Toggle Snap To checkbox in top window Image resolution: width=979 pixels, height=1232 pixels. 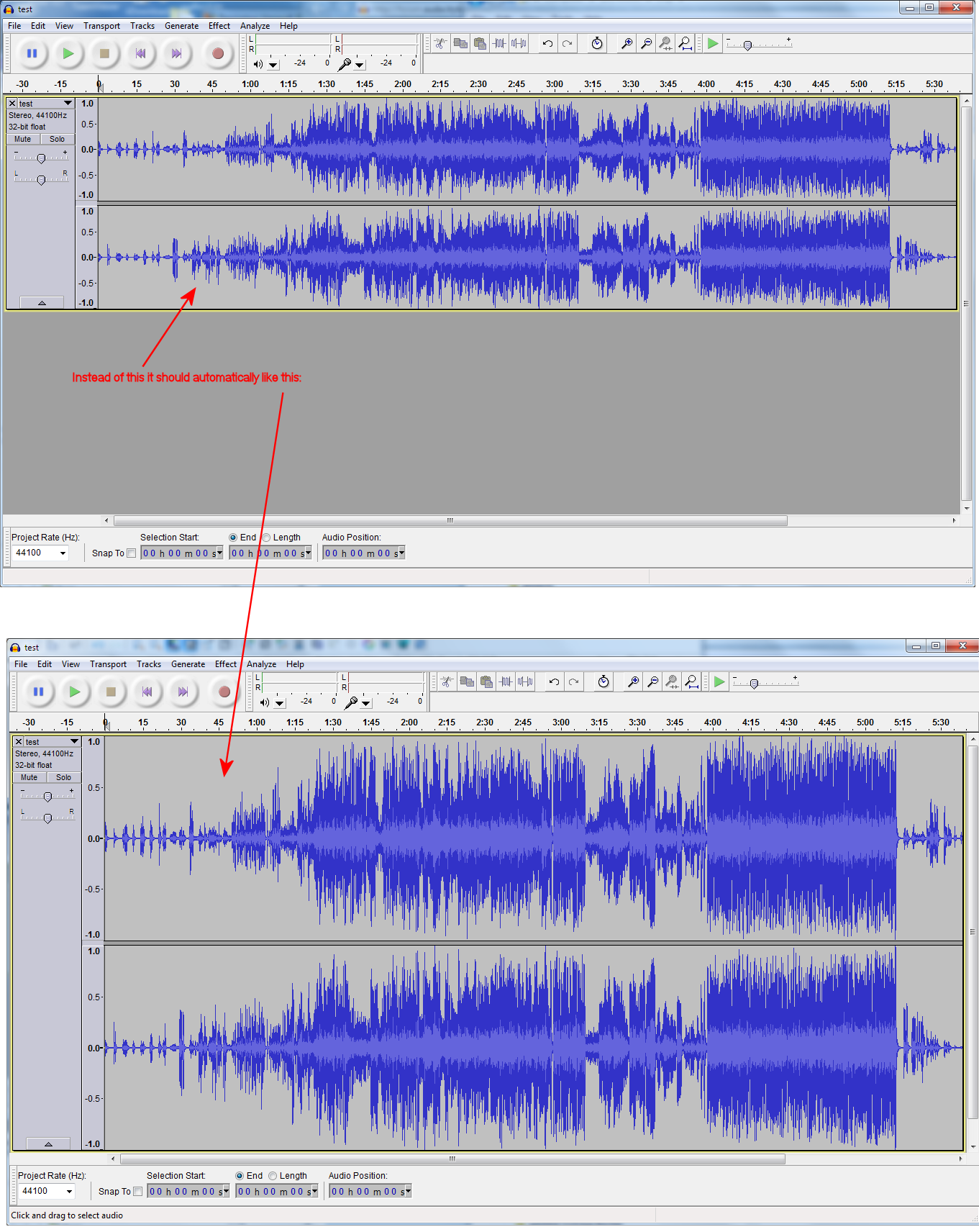131,553
